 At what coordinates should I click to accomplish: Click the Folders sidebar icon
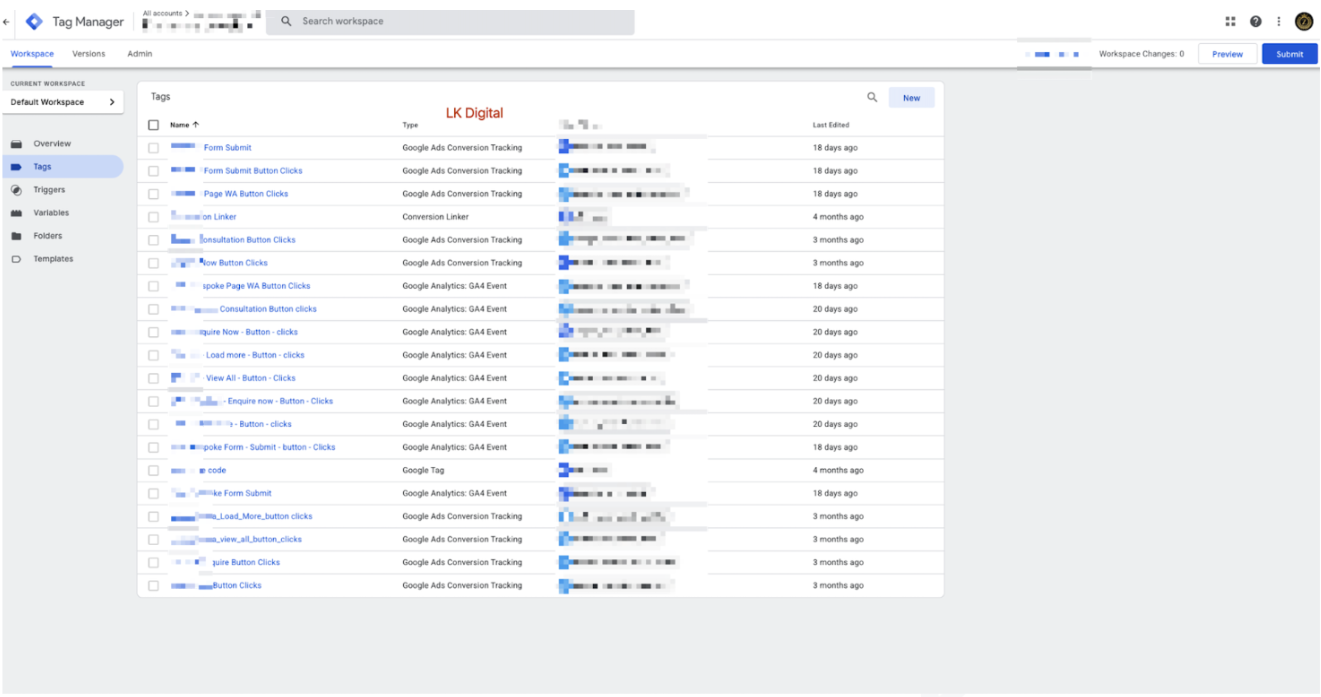pos(16,236)
